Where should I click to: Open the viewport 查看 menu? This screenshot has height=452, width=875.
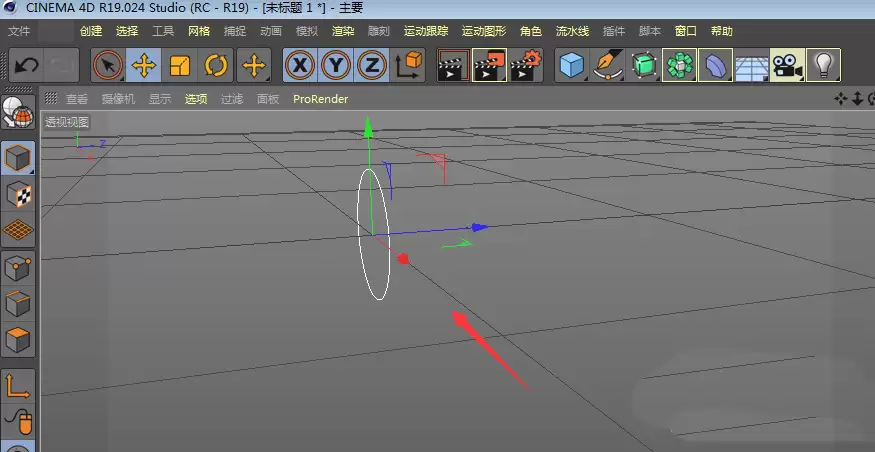76,99
